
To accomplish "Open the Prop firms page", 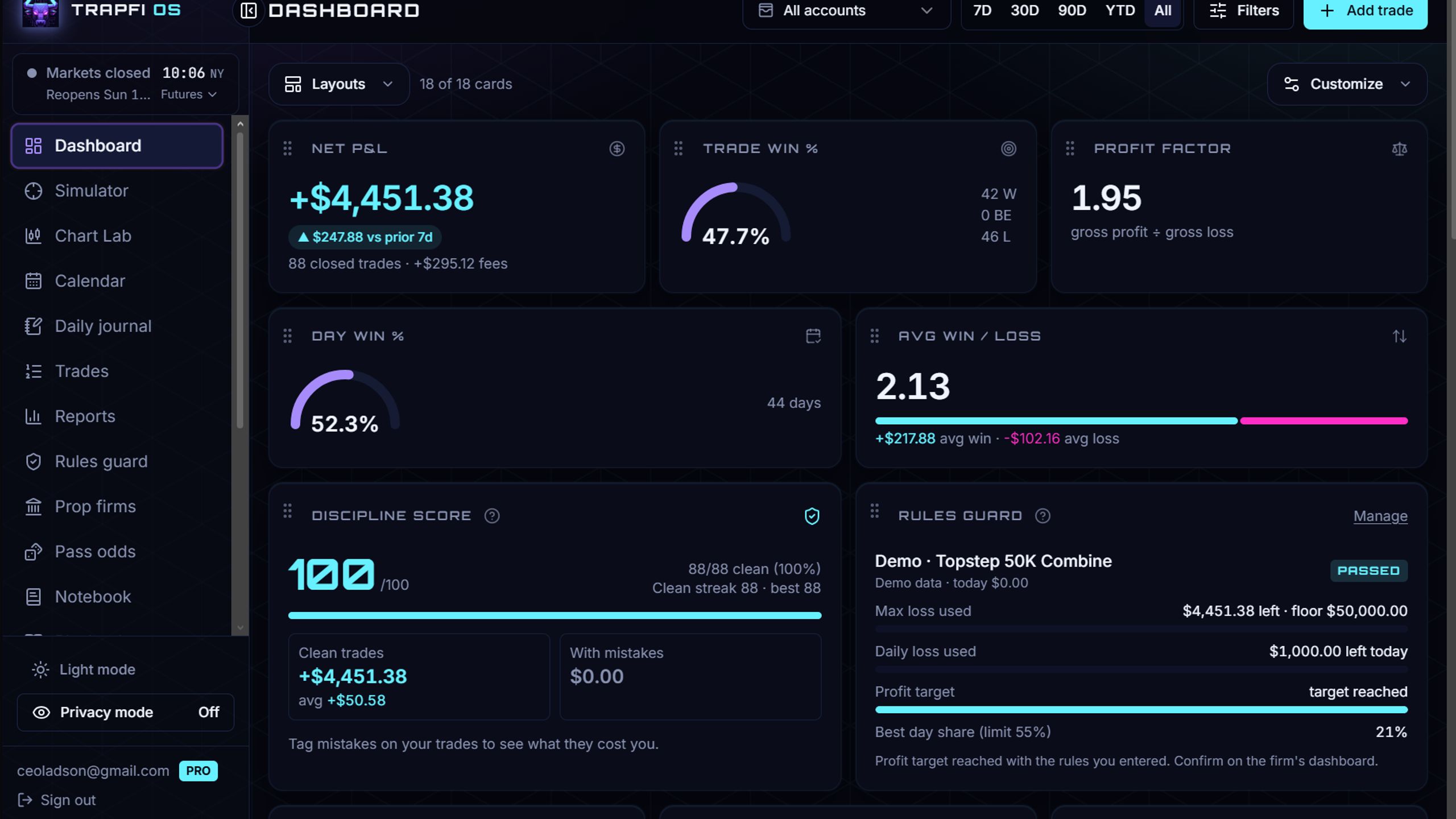I will pyautogui.click(x=117, y=507).
